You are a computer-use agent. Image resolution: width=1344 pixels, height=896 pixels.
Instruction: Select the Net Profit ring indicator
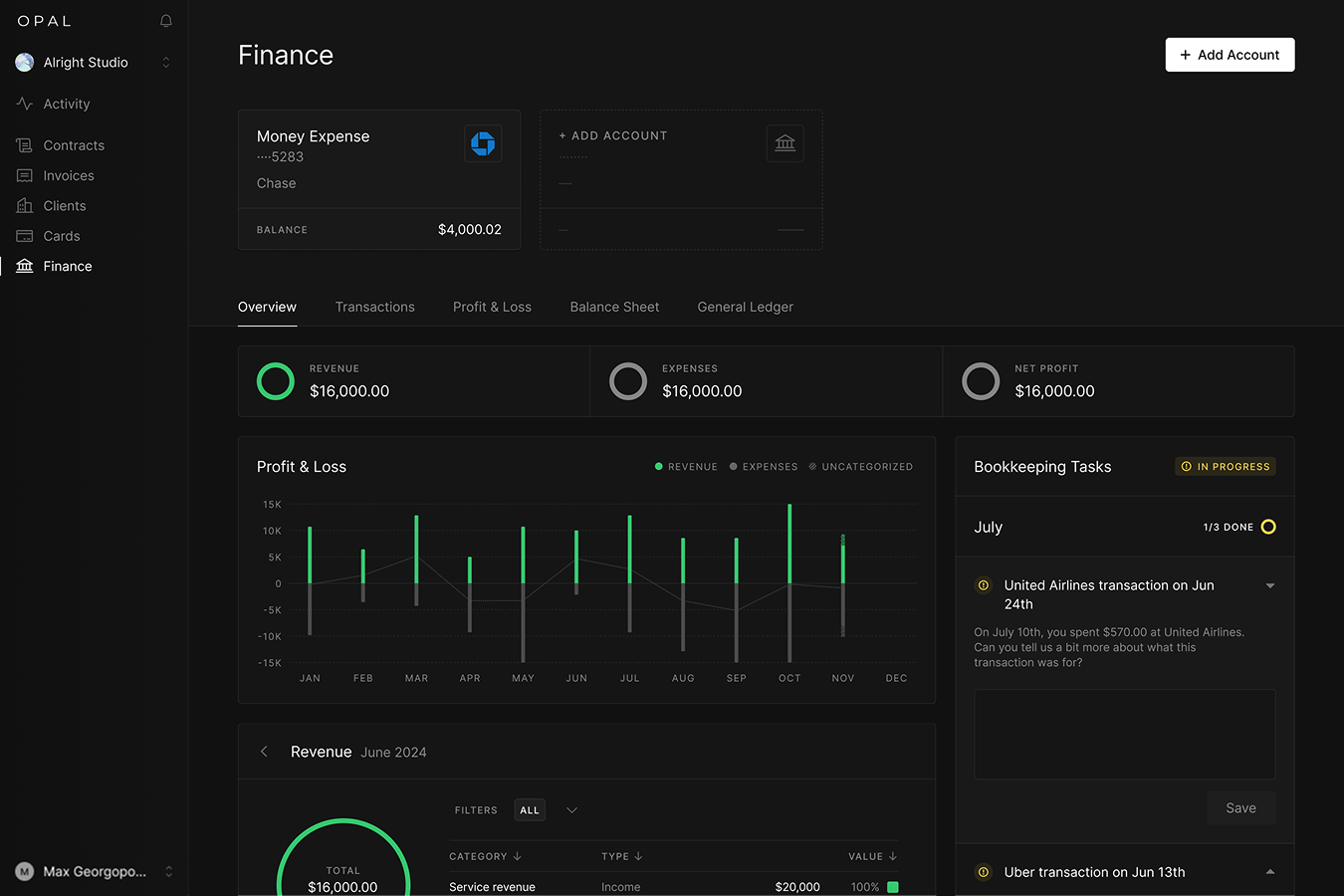pyautogui.click(x=981, y=381)
